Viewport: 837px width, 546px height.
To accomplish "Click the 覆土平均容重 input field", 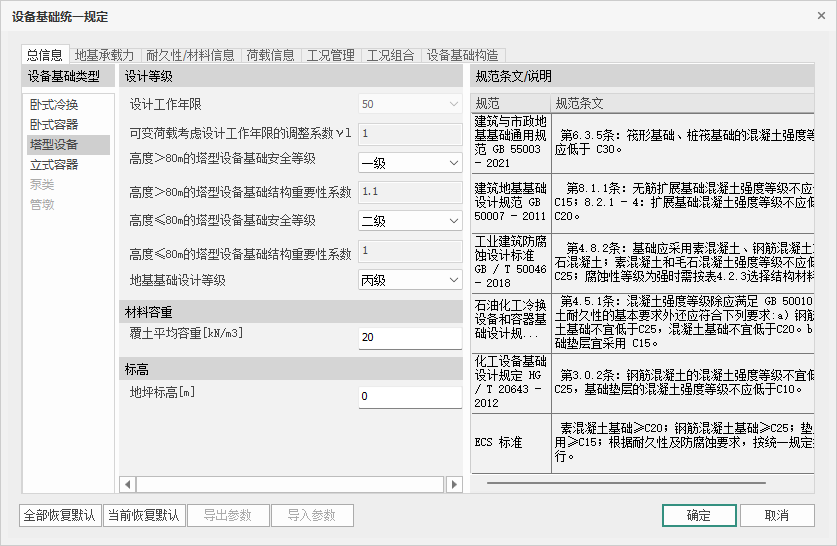I will (409, 338).
